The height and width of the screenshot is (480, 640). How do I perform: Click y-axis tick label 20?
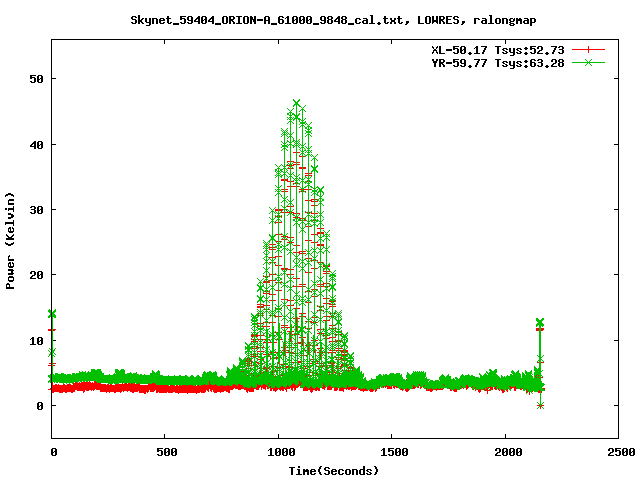pos(36,275)
